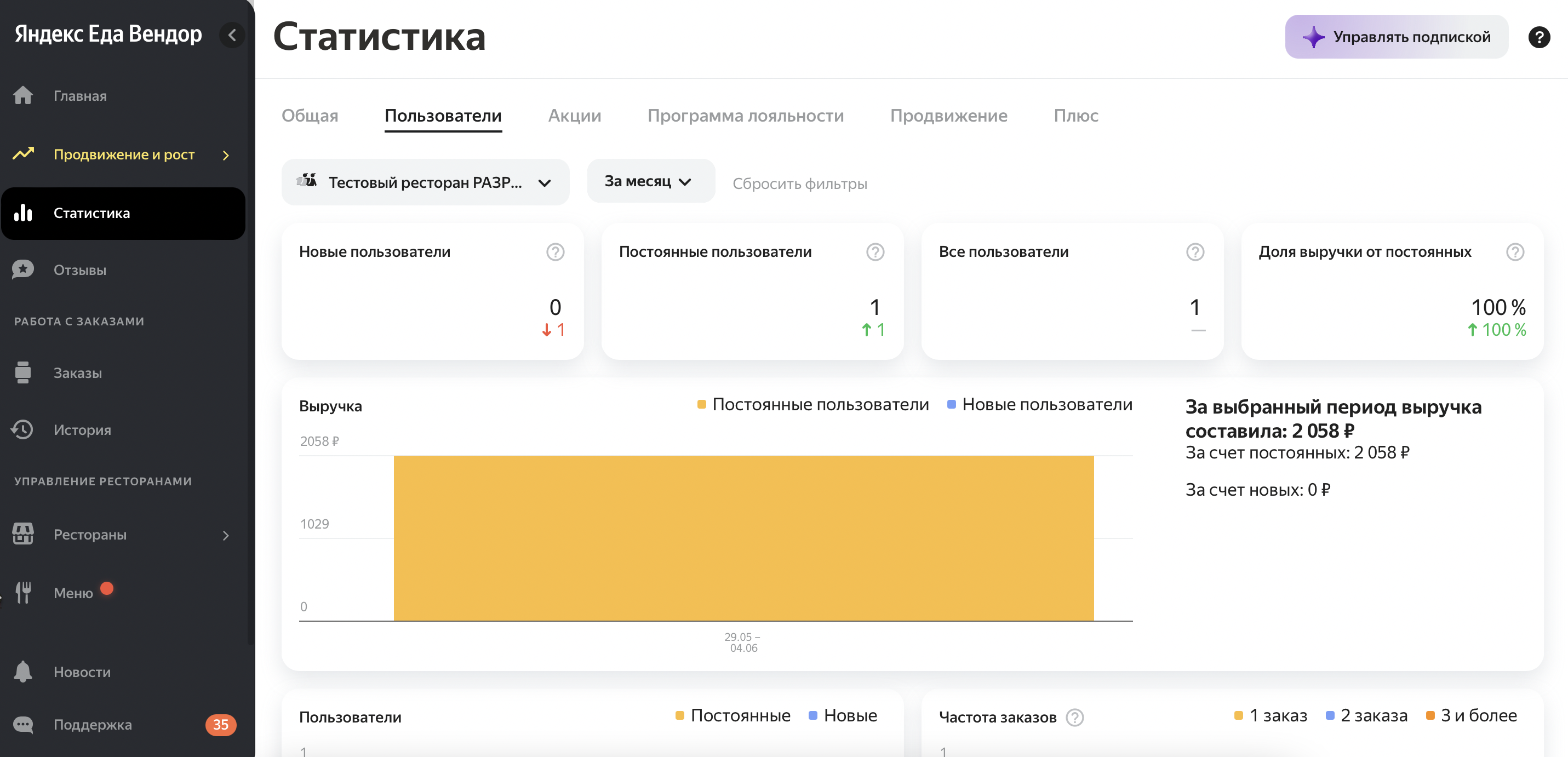The image size is (1568, 757).
Task: Toggle 1 заказ series in Частота заказов legend
Action: [1271, 715]
